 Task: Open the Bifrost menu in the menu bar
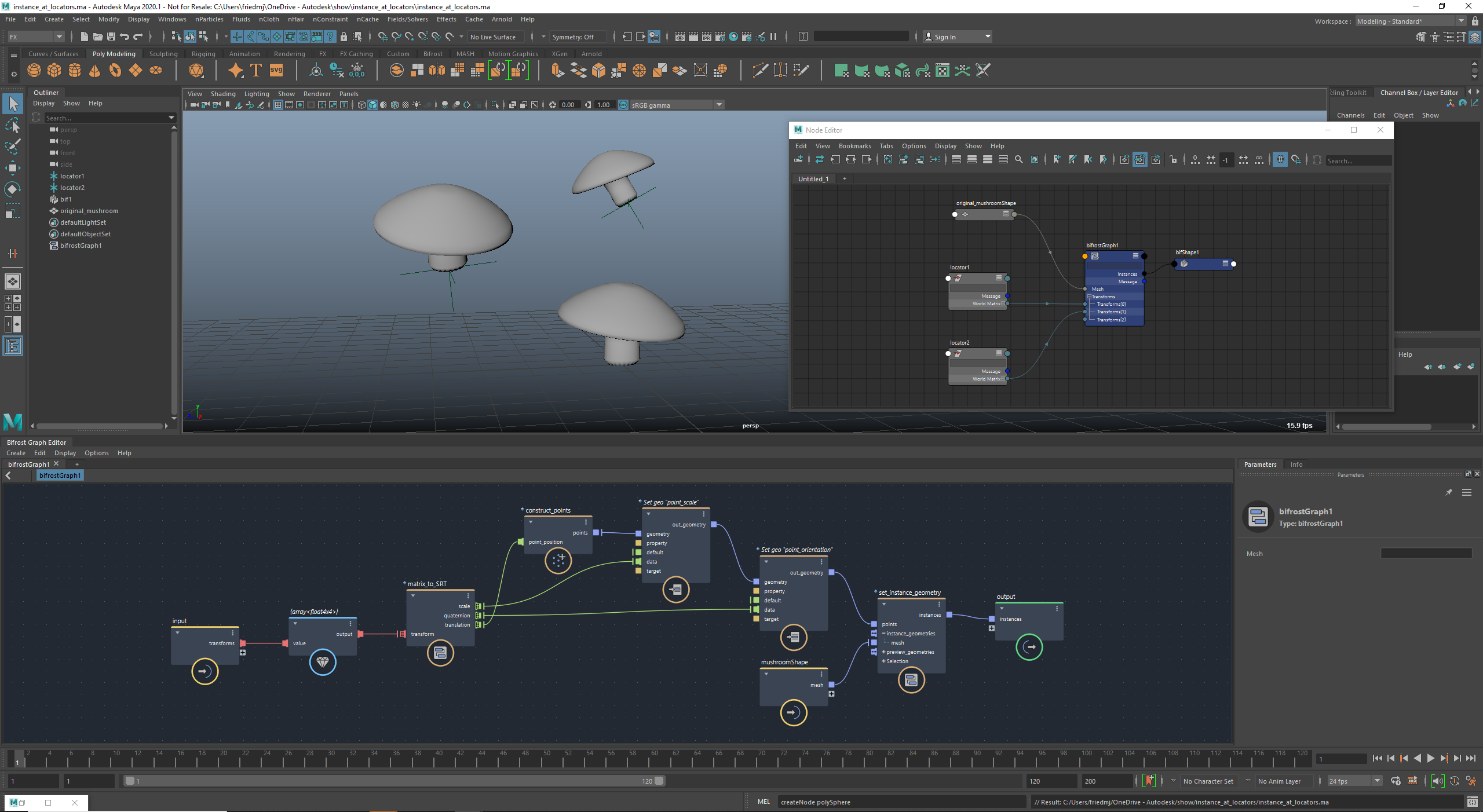432,53
